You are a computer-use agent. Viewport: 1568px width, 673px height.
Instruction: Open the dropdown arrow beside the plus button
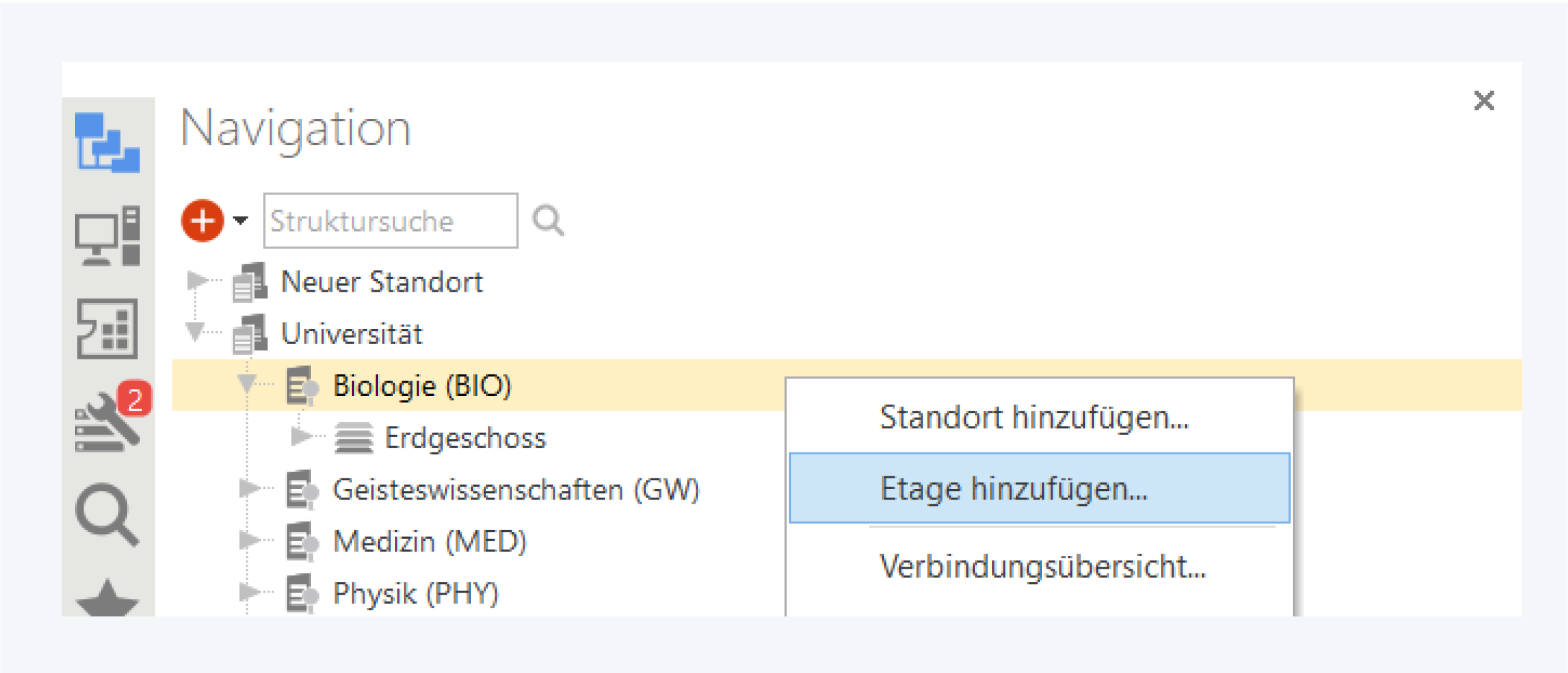[240, 221]
